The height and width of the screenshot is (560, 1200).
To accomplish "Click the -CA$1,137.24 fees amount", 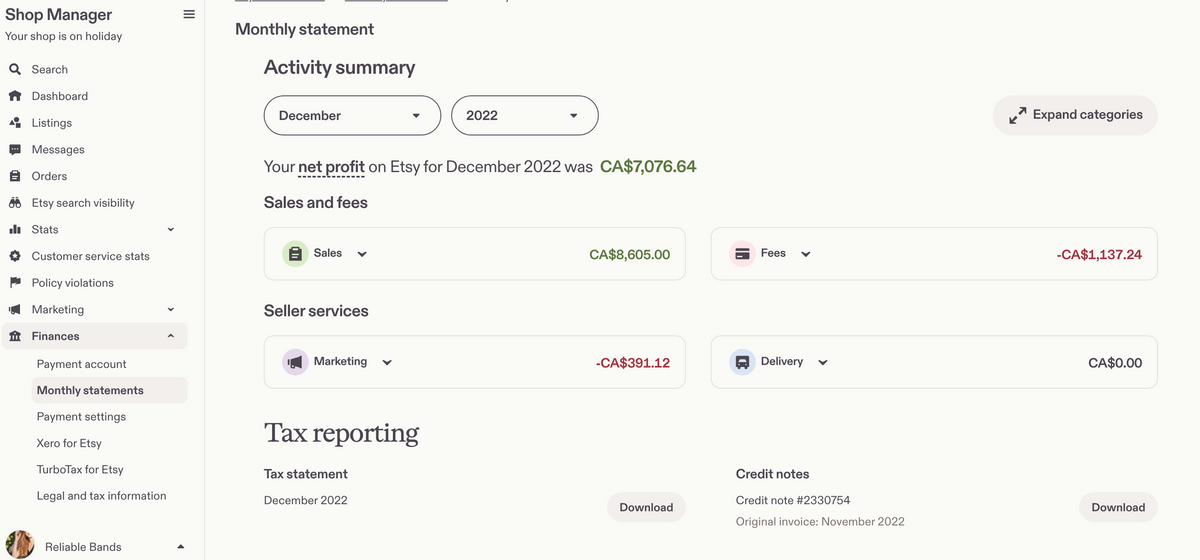I will click(x=1099, y=255).
